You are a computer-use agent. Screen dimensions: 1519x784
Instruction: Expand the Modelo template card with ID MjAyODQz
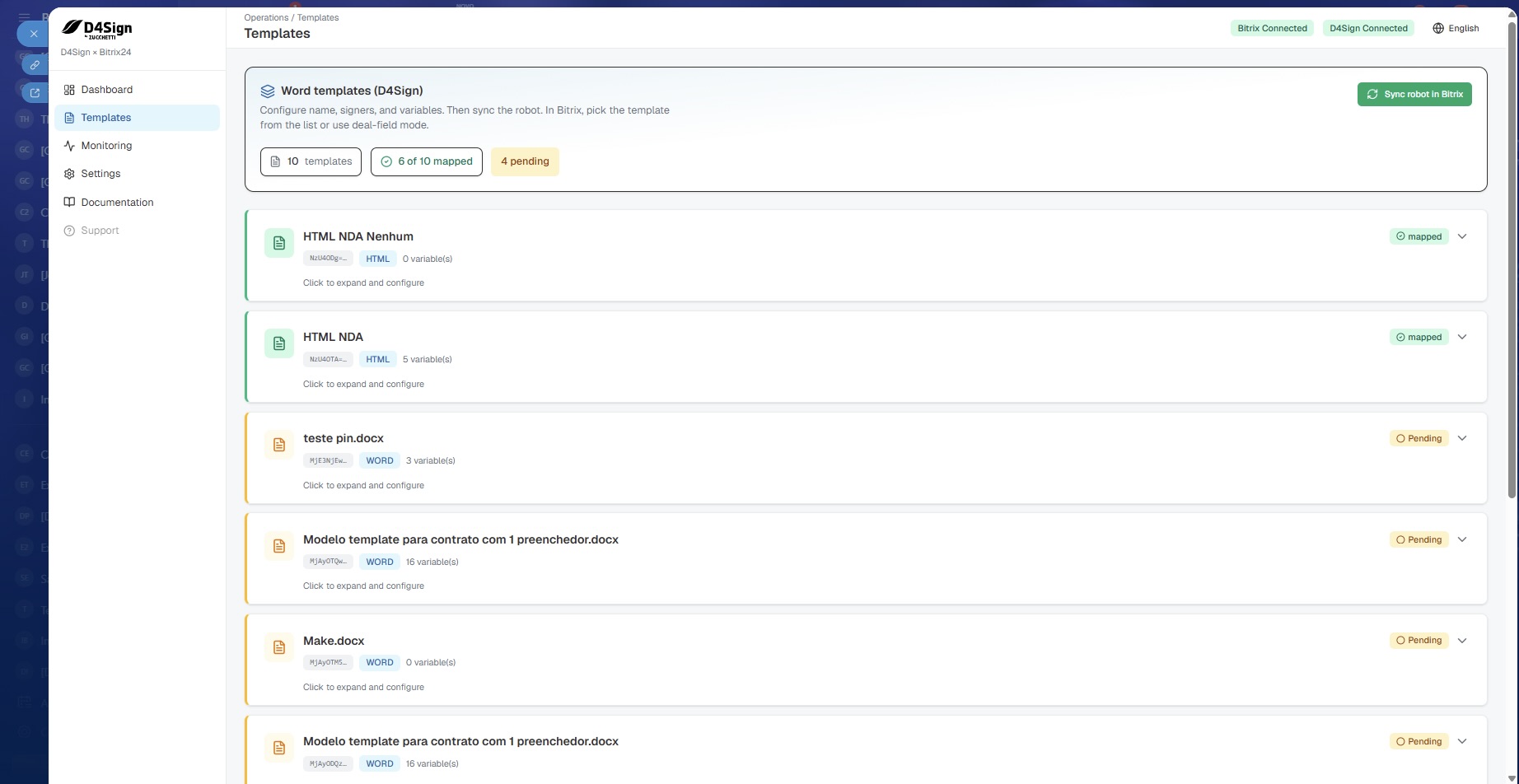coord(1462,741)
